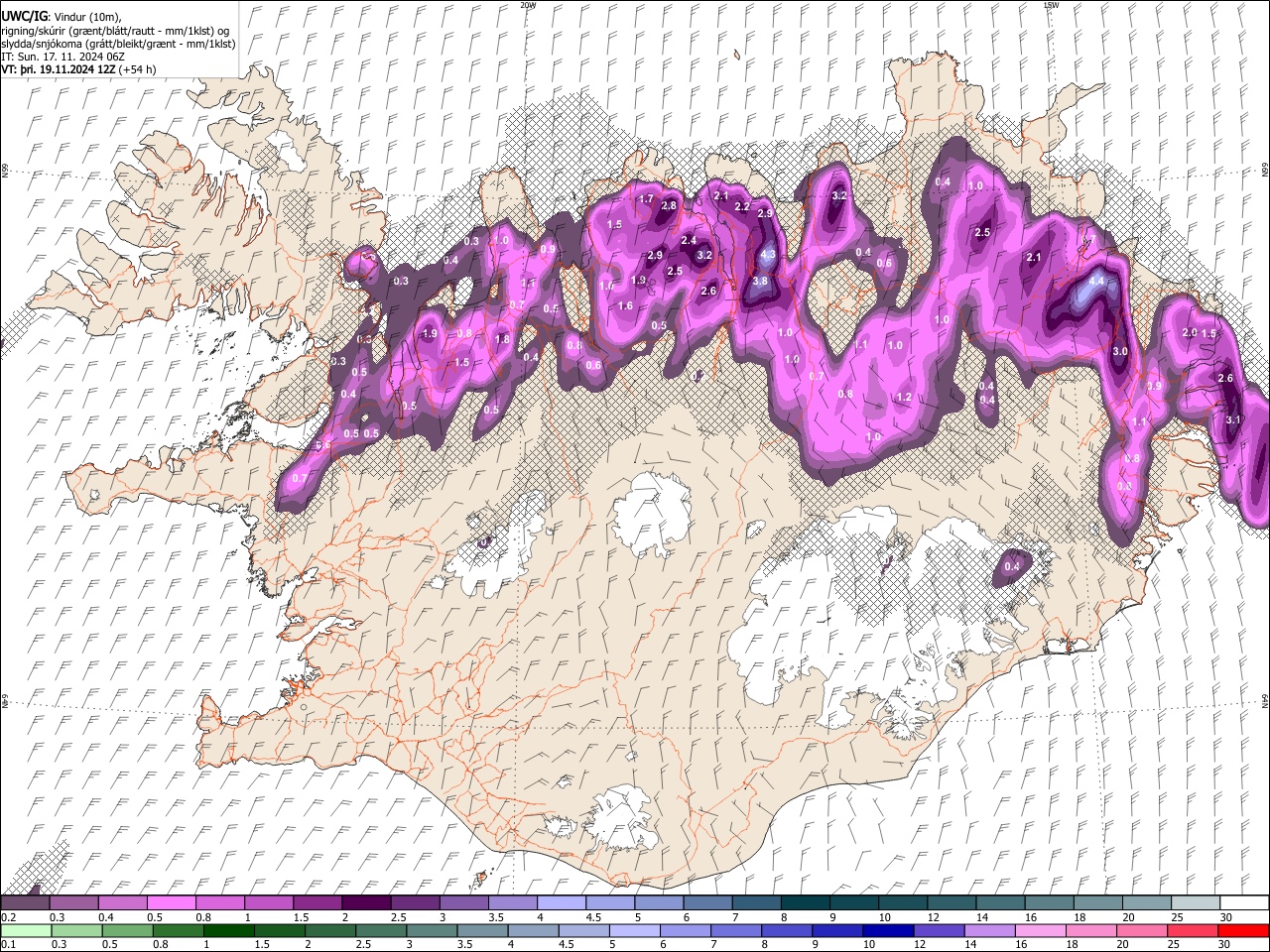Click the 'slydda/snjókoma' legend description line
1270x952 pixels.
118,44
